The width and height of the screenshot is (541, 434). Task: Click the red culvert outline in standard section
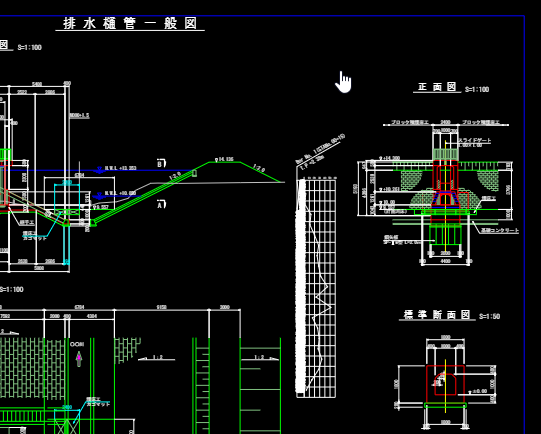coord(445,384)
